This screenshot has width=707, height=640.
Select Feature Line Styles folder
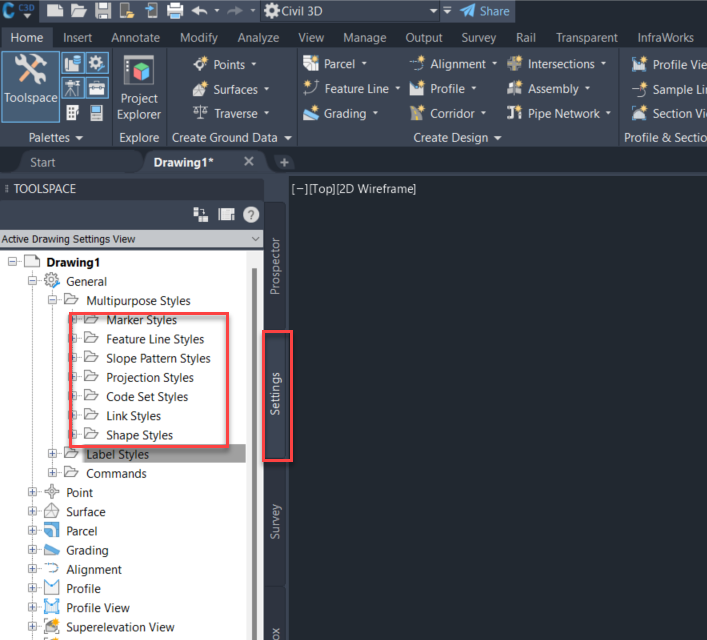pyautogui.click(x=155, y=339)
